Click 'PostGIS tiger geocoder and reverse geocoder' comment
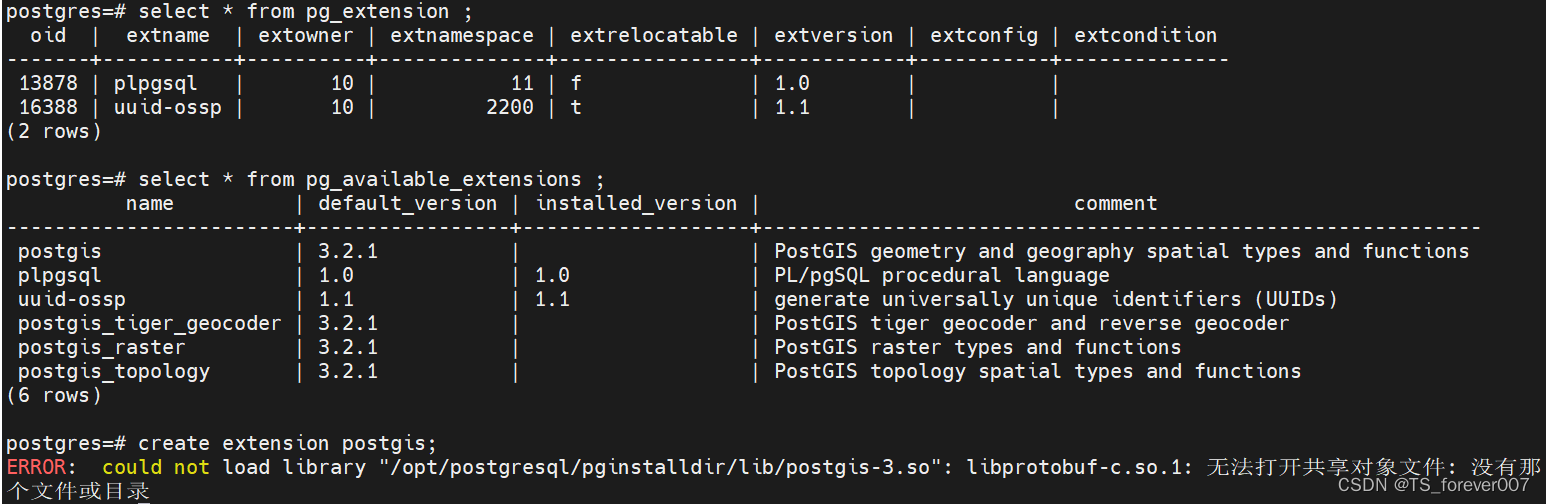The width and height of the screenshot is (1546, 504). pos(1032,324)
